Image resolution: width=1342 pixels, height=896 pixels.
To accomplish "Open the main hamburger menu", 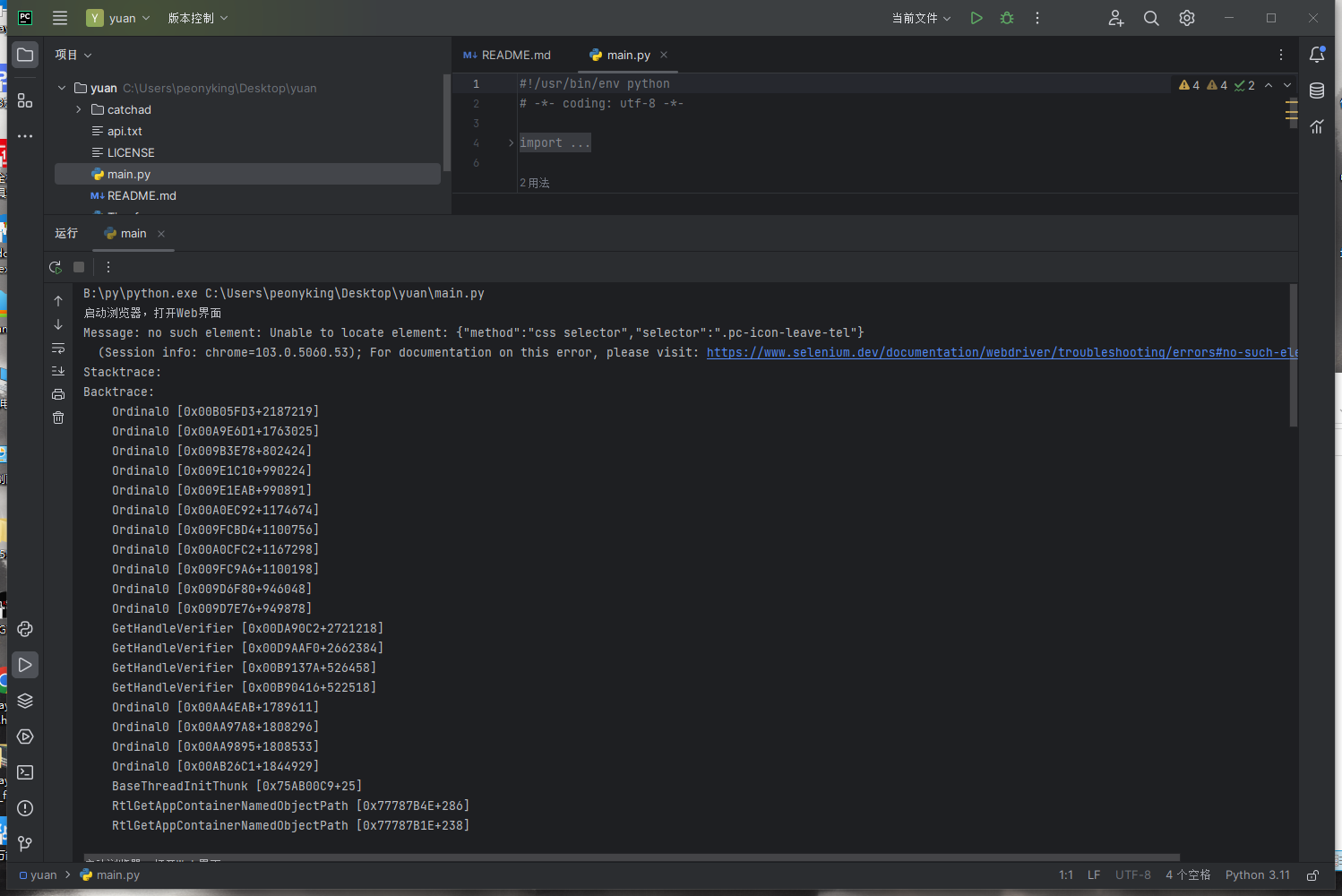I will [x=59, y=17].
